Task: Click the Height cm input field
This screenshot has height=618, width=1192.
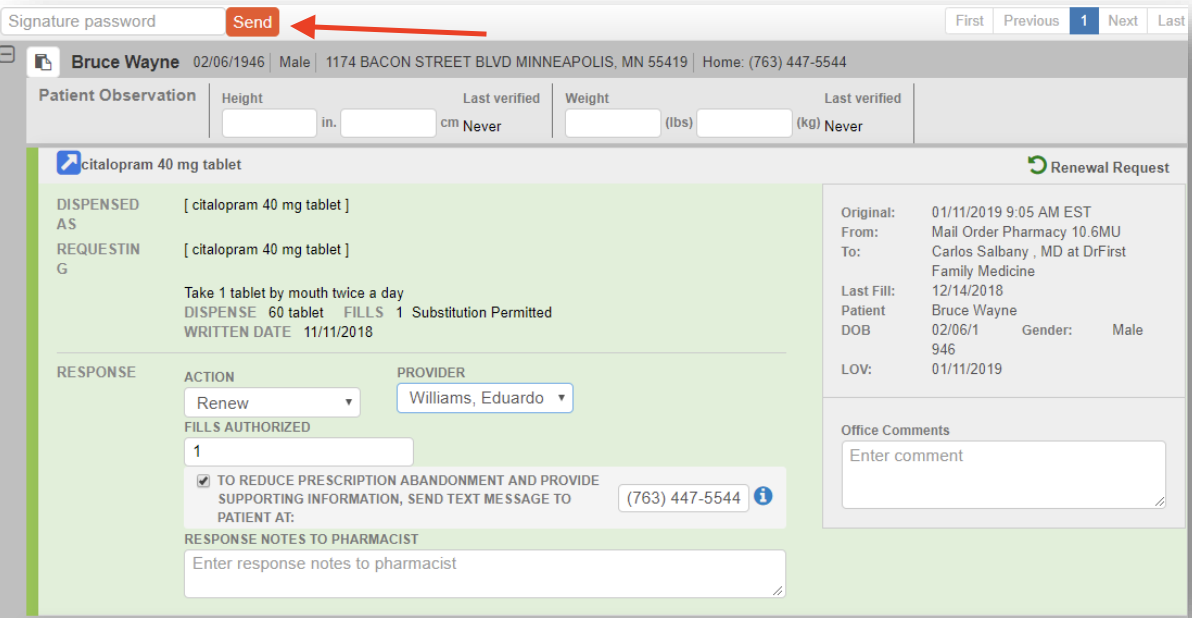Action: coord(388,123)
